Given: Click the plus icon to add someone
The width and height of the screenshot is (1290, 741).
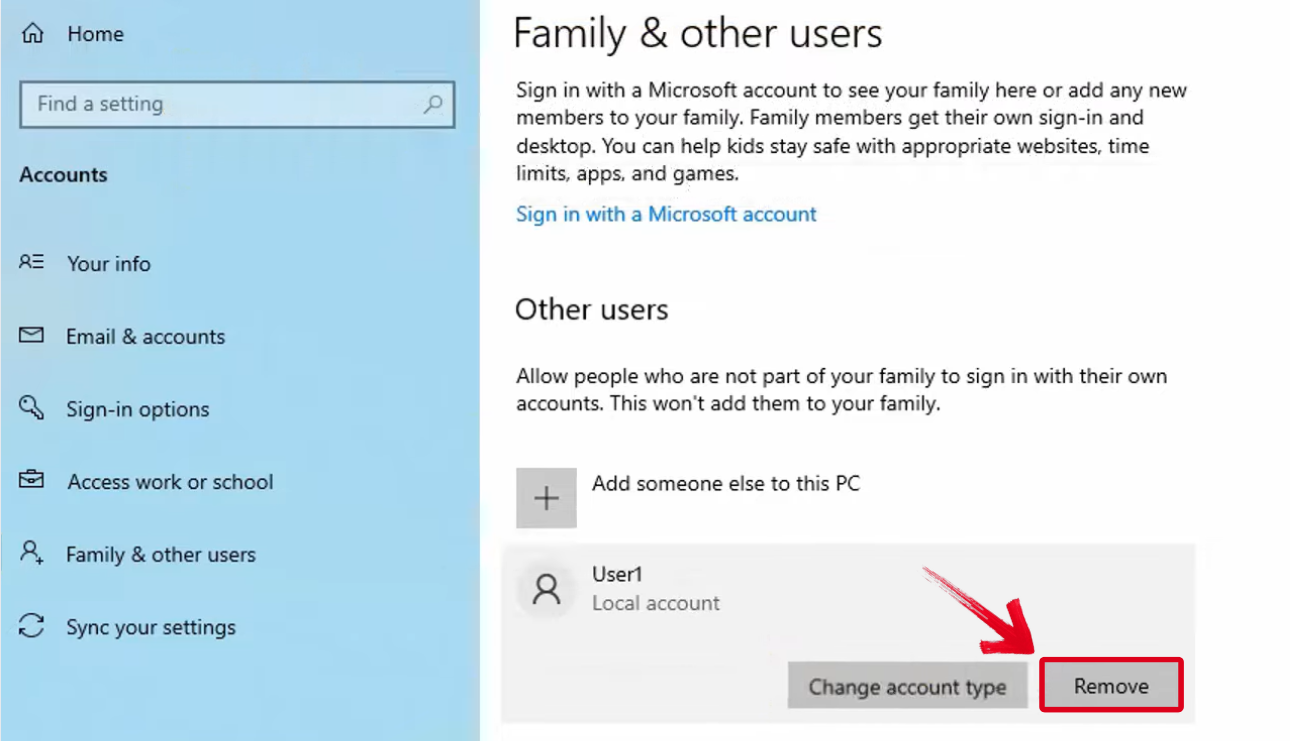Looking at the screenshot, I should pyautogui.click(x=546, y=497).
